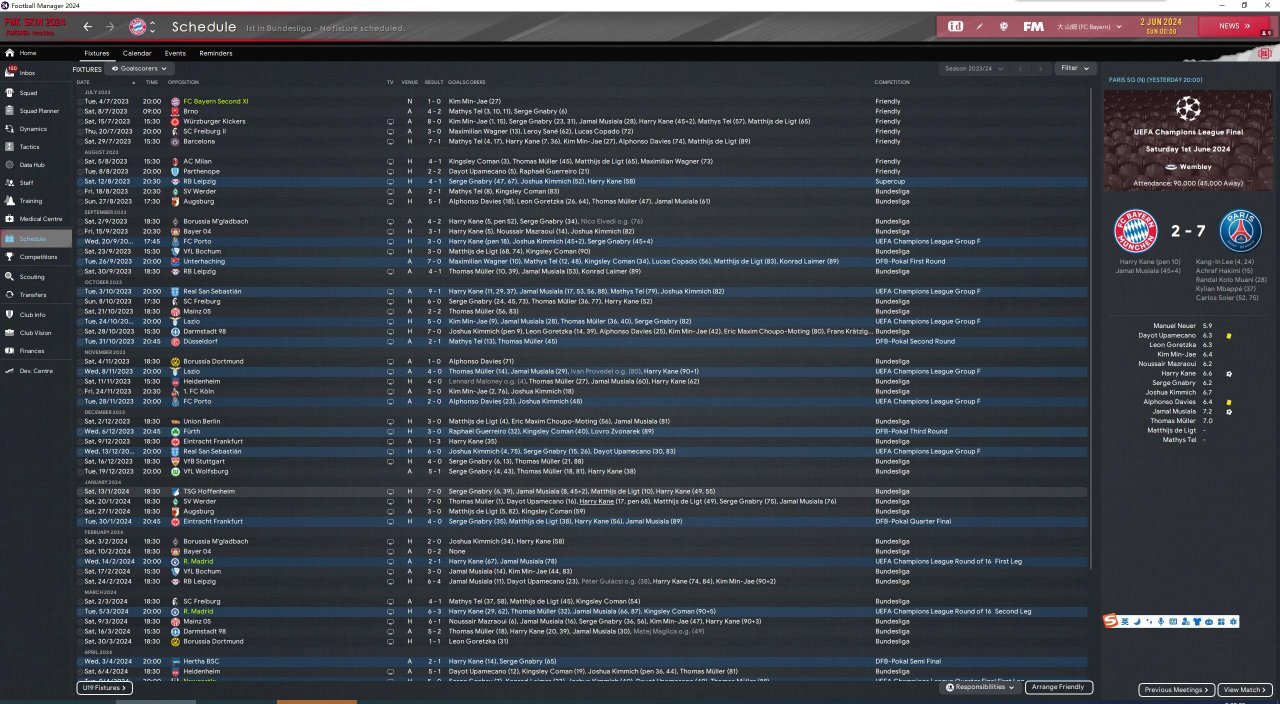Switch to the Reminders tab

point(216,53)
